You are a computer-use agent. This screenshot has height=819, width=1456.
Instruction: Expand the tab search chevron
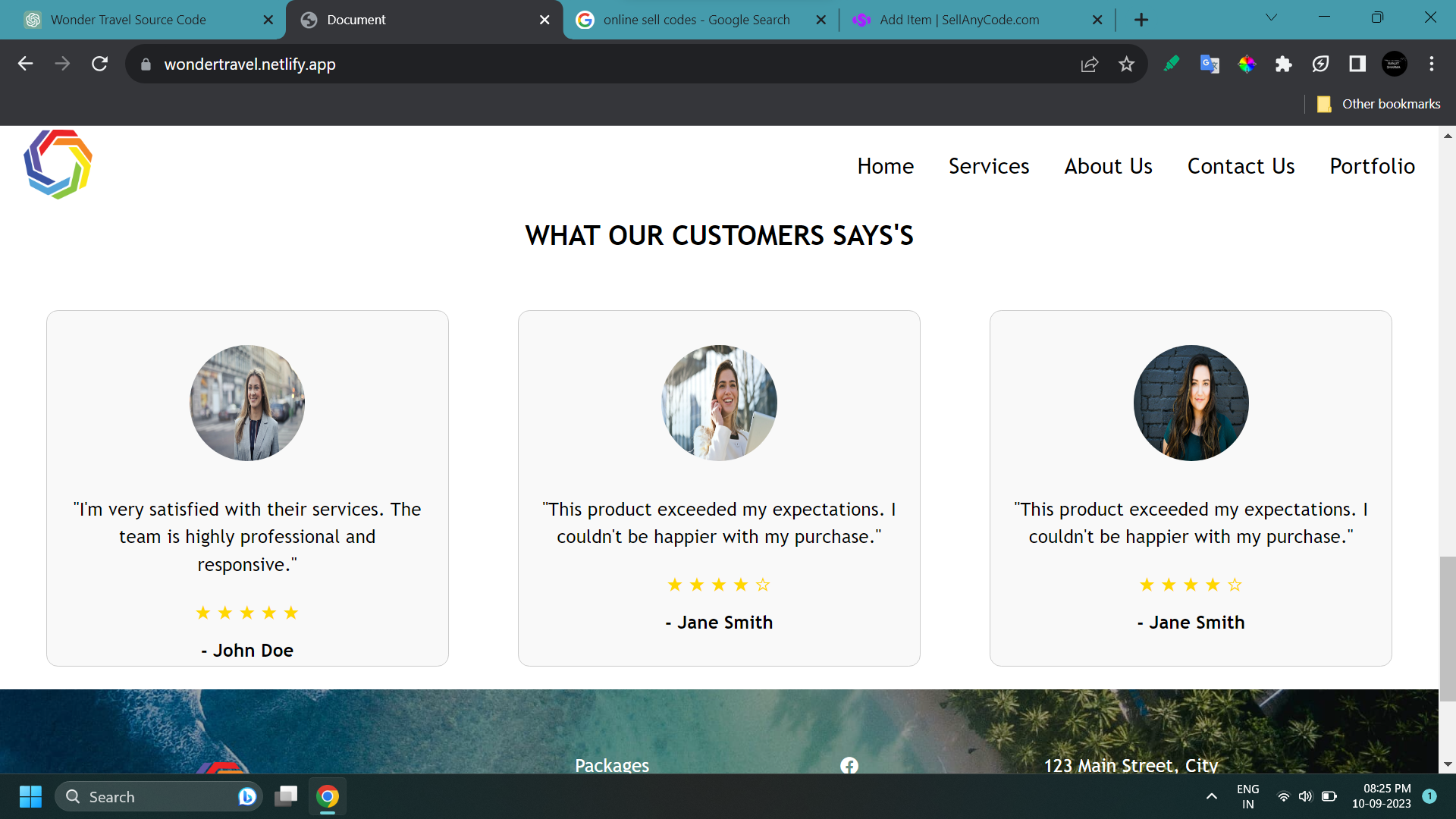click(1271, 18)
